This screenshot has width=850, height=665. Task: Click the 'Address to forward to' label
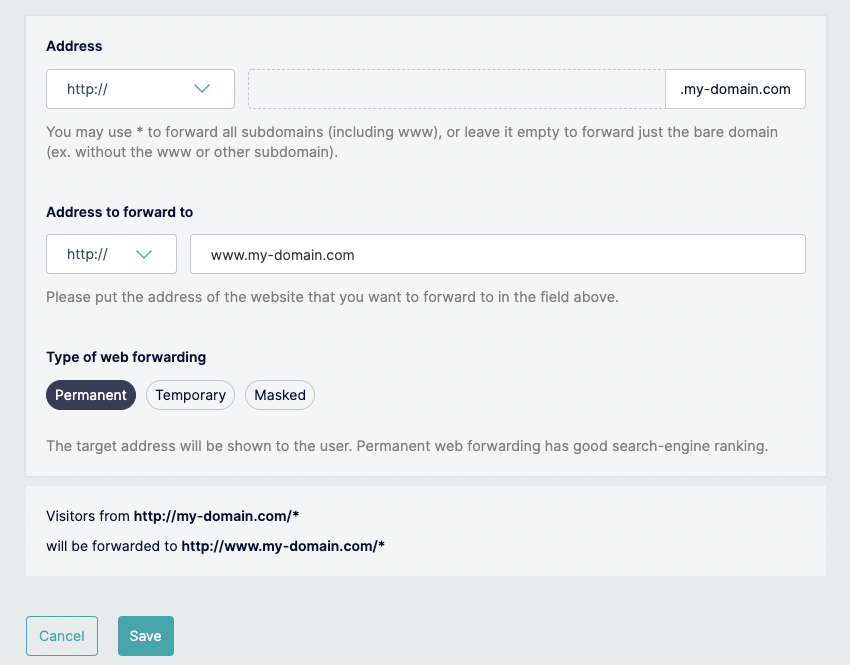pyautogui.click(x=120, y=212)
